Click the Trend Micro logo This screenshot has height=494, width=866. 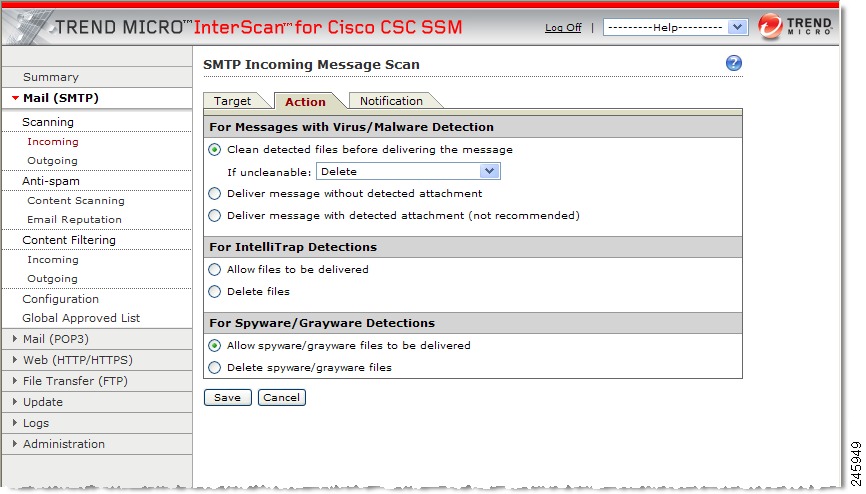pos(795,26)
